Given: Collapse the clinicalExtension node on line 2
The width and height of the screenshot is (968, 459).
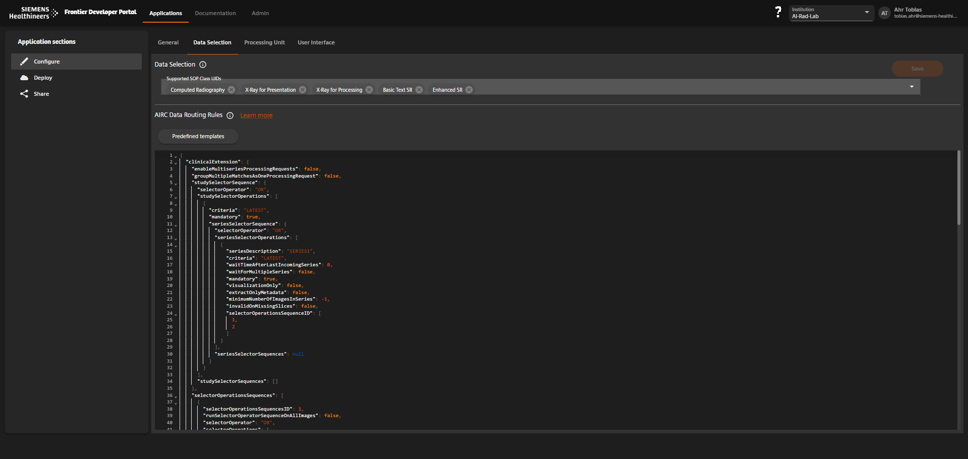Looking at the screenshot, I should pyautogui.click(x=176, y=162).
